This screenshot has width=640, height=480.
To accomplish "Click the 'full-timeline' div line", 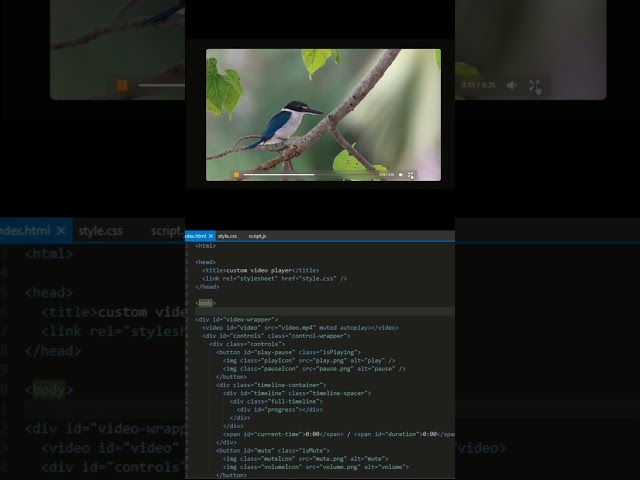I will click(x=276, y=401).
